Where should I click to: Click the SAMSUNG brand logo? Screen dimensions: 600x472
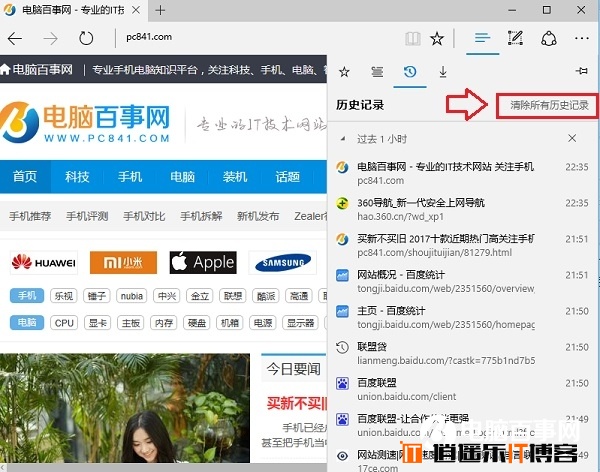[x=282, y=263]
